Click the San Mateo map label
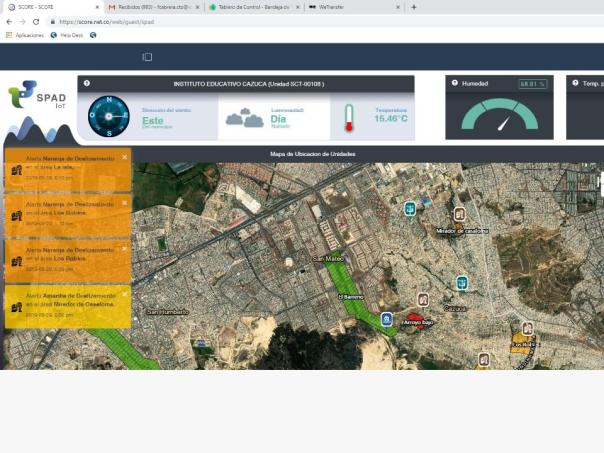 [328, 259]
